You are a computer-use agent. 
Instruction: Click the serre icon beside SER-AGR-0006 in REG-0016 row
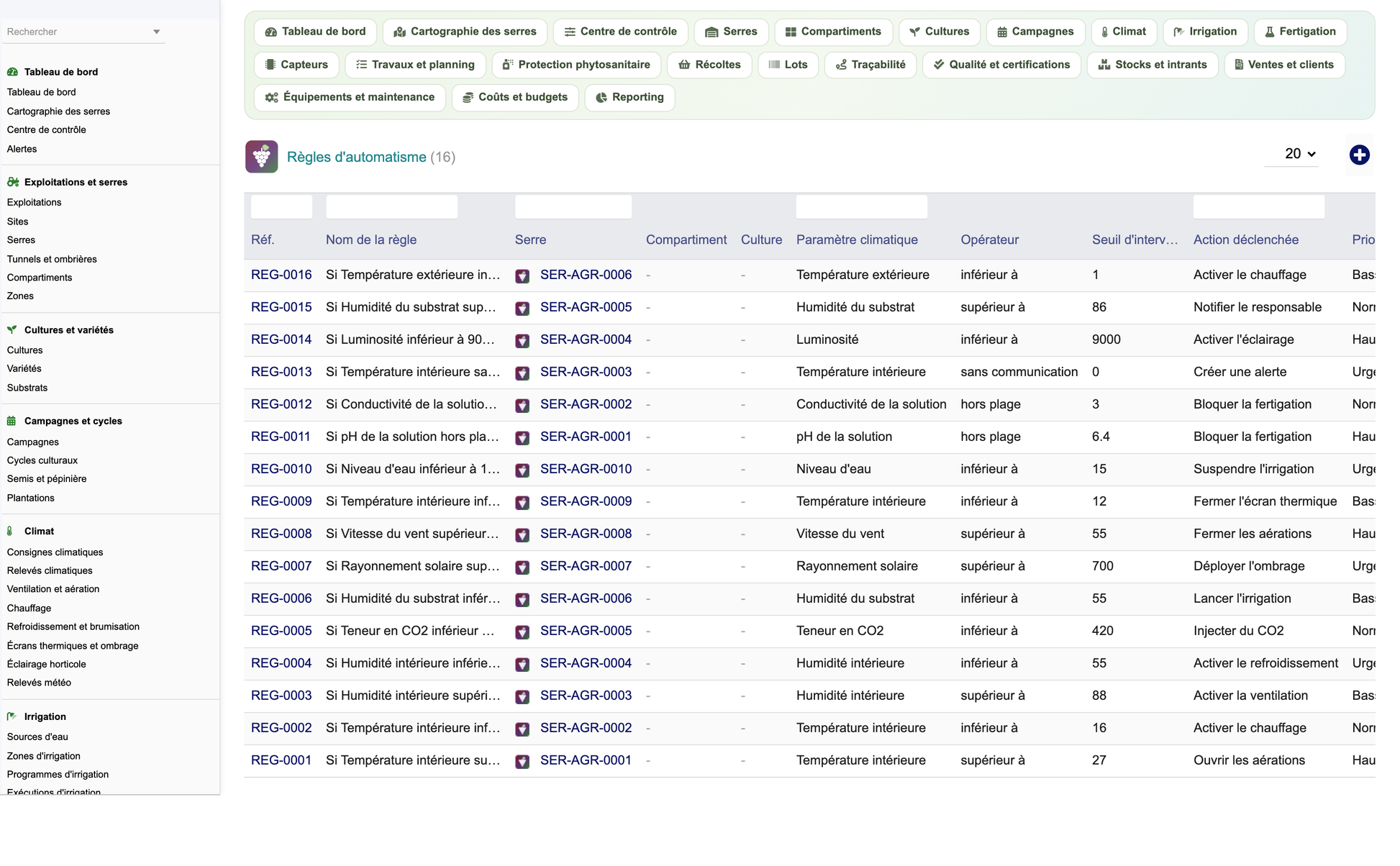tap(522, 275)
